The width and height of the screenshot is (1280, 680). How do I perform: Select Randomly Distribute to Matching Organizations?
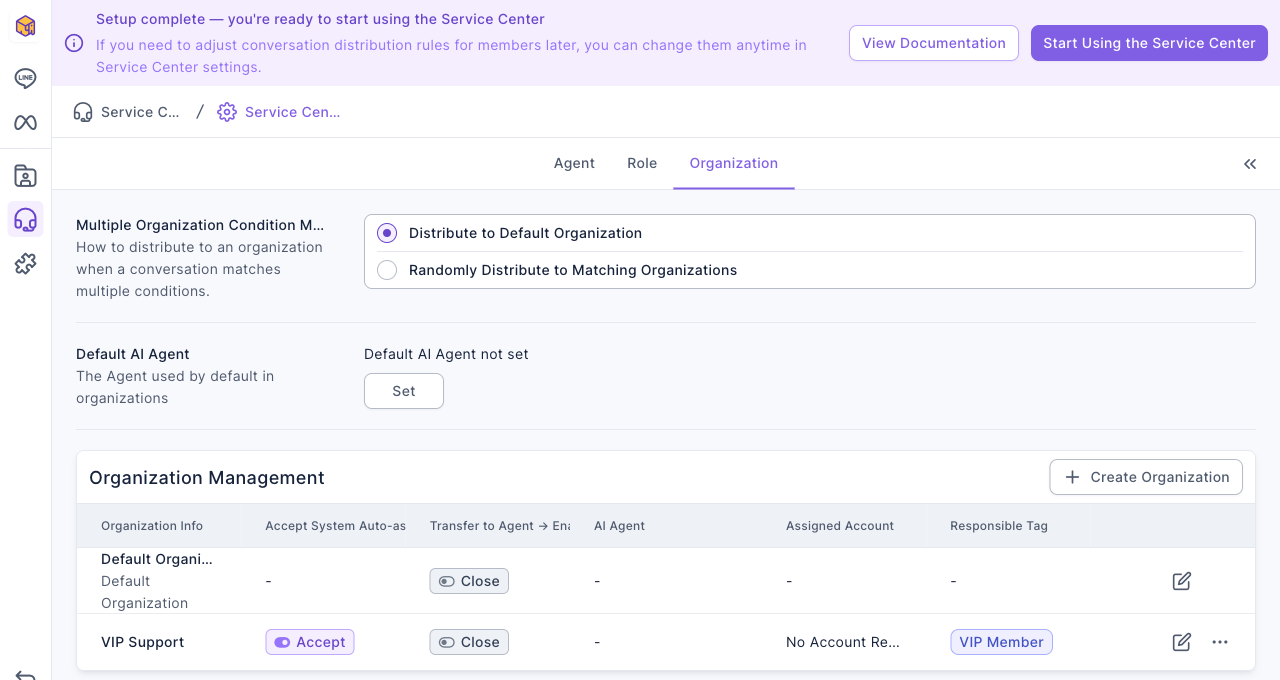click(x=387, y=270)
